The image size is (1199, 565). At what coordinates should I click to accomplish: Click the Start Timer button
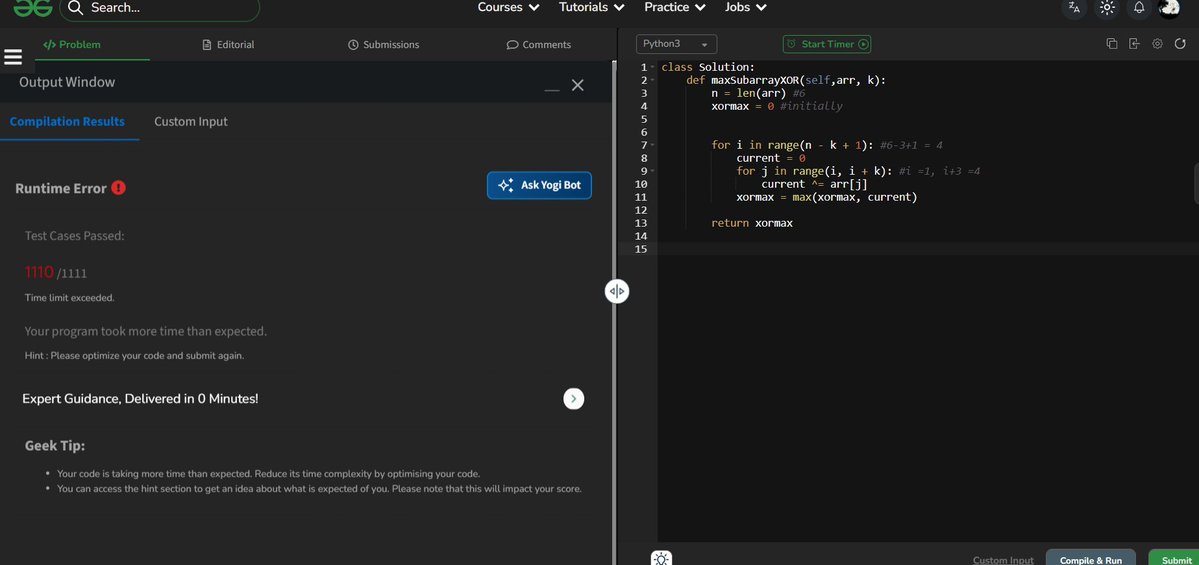pos(827,44)
